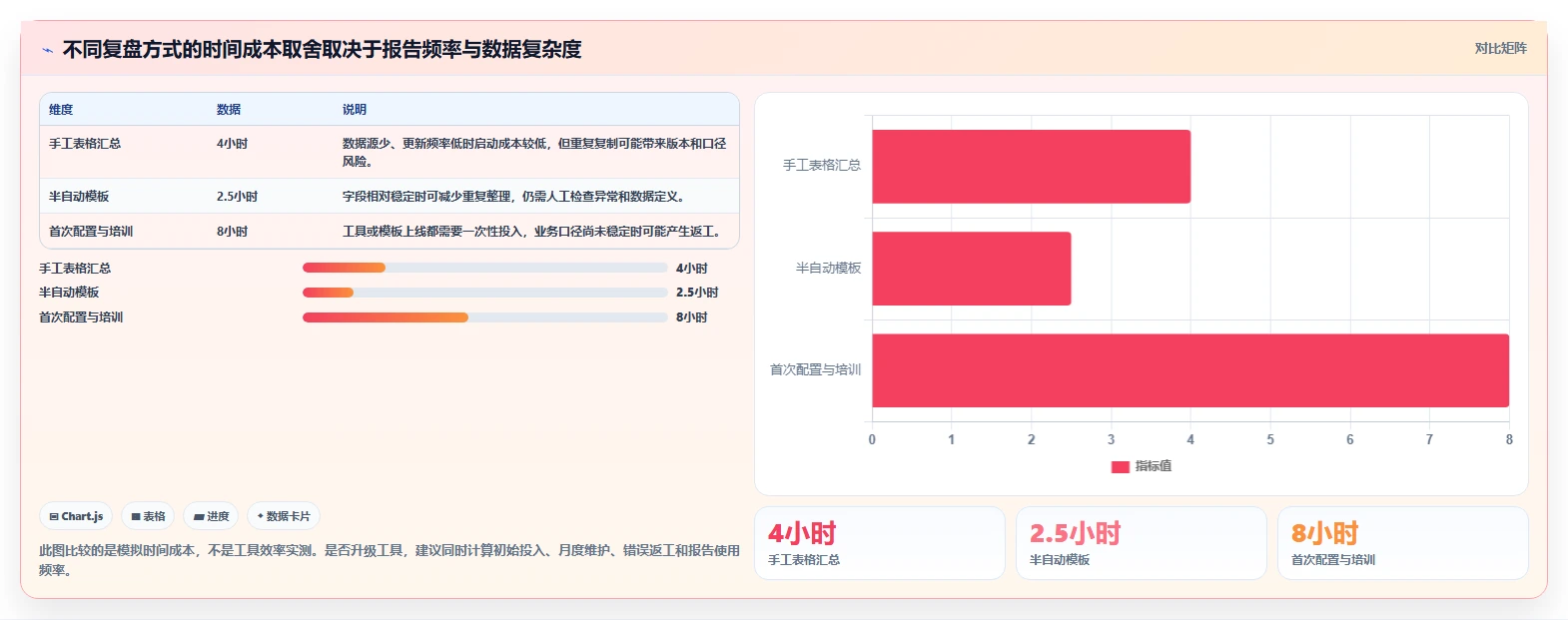Click the 首次配置与培训 chart axis label
The image size is (1568, 620).
815,370
